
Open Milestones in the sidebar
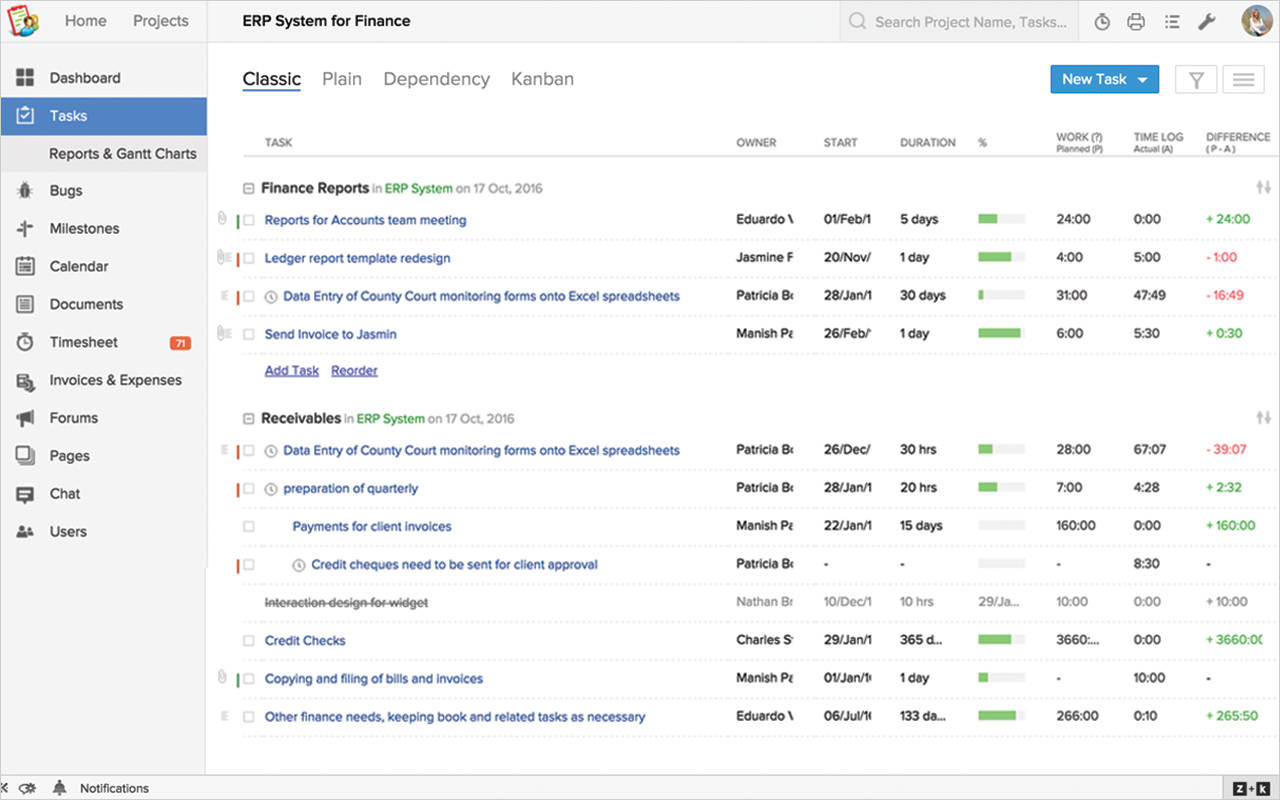[84, 229]
